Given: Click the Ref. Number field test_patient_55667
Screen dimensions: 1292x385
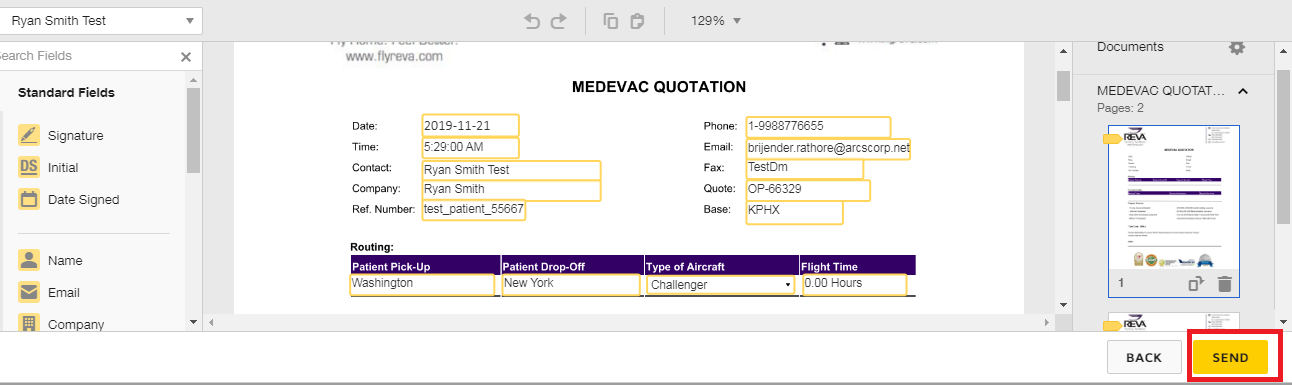Looking at the screenshot, I should pyautogui.click(x=473, y=210).
